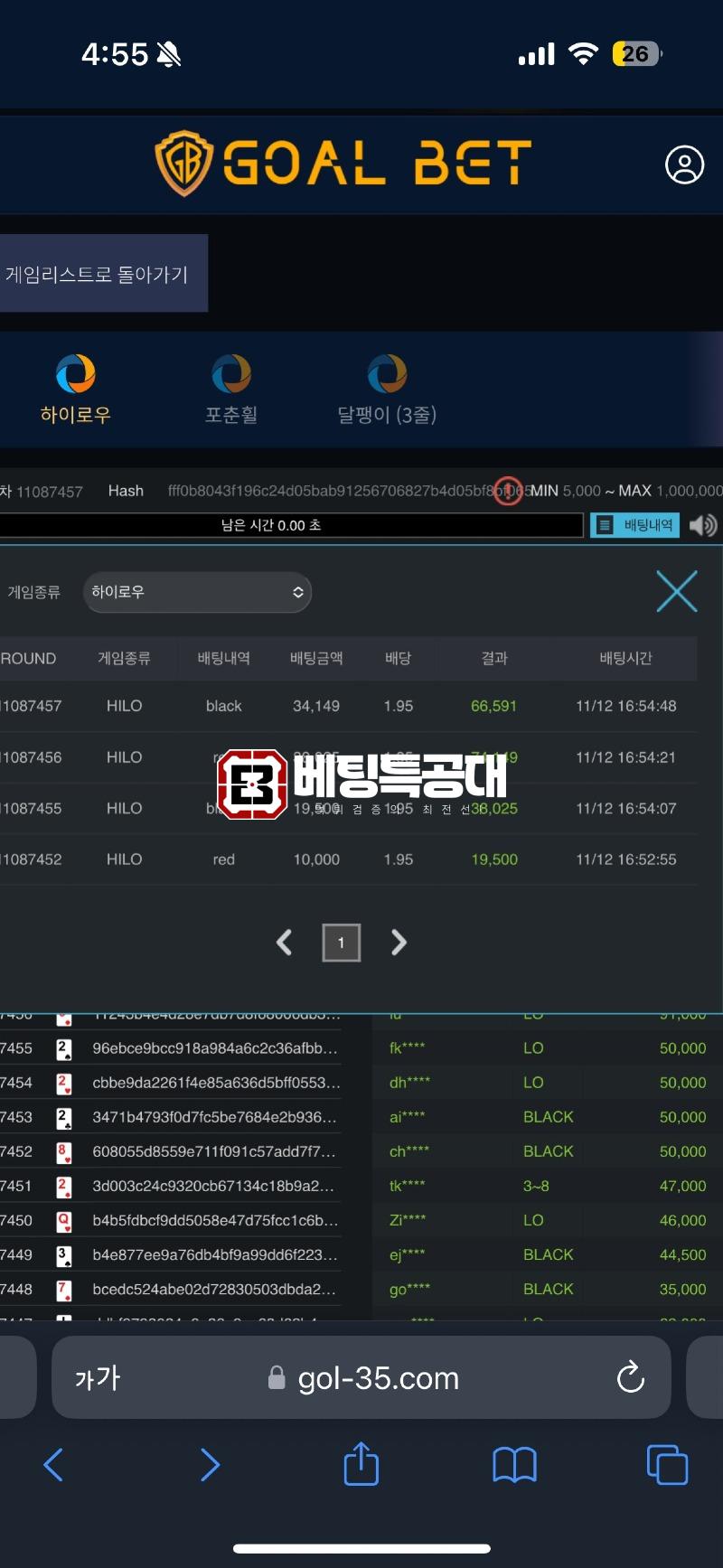The image size is (723, 1568).
Task: Click the card icon for round 7453
Action: point(64,1117)
